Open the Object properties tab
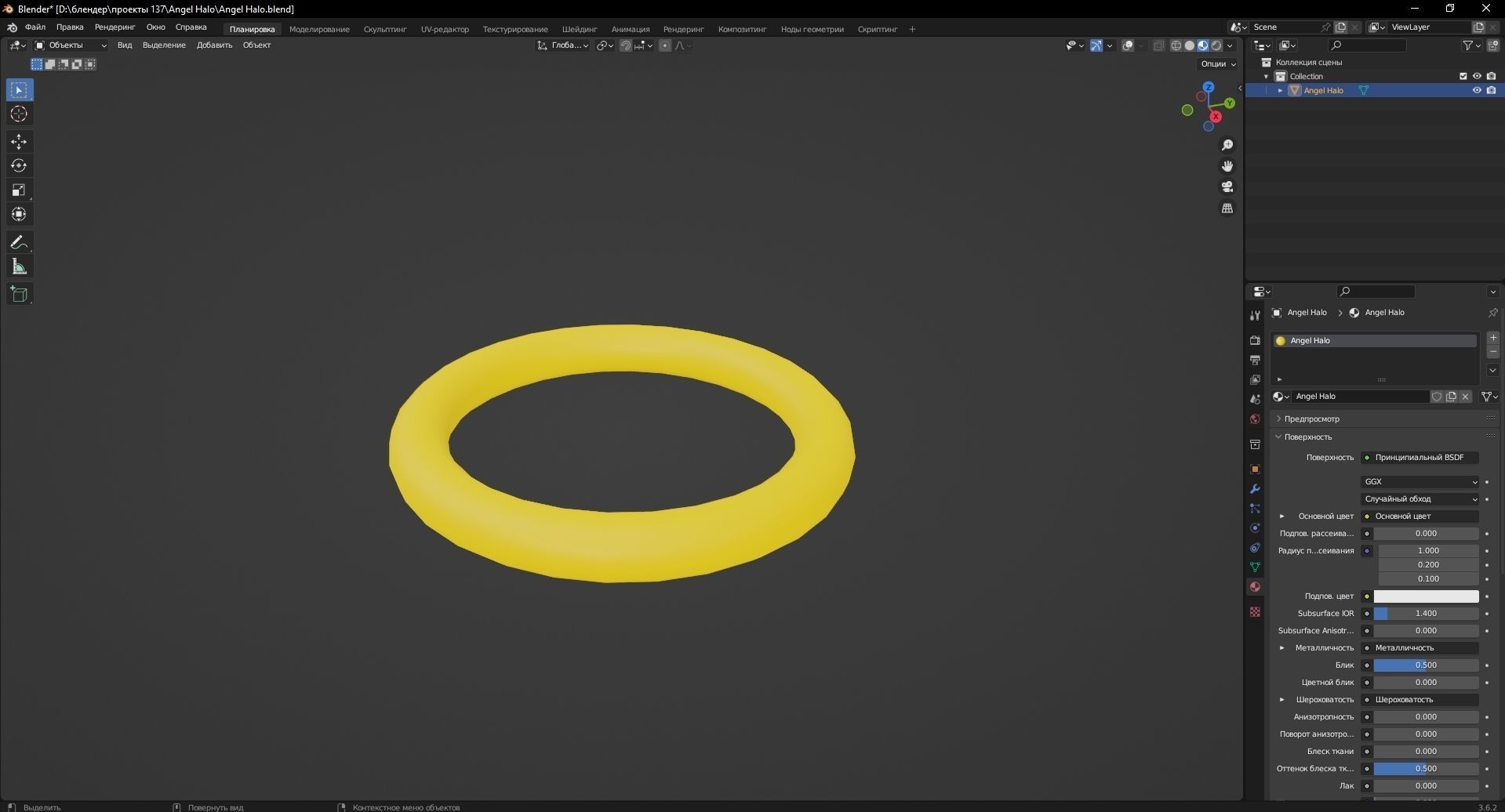1505x812 pixels. (x=1255, y=469)
